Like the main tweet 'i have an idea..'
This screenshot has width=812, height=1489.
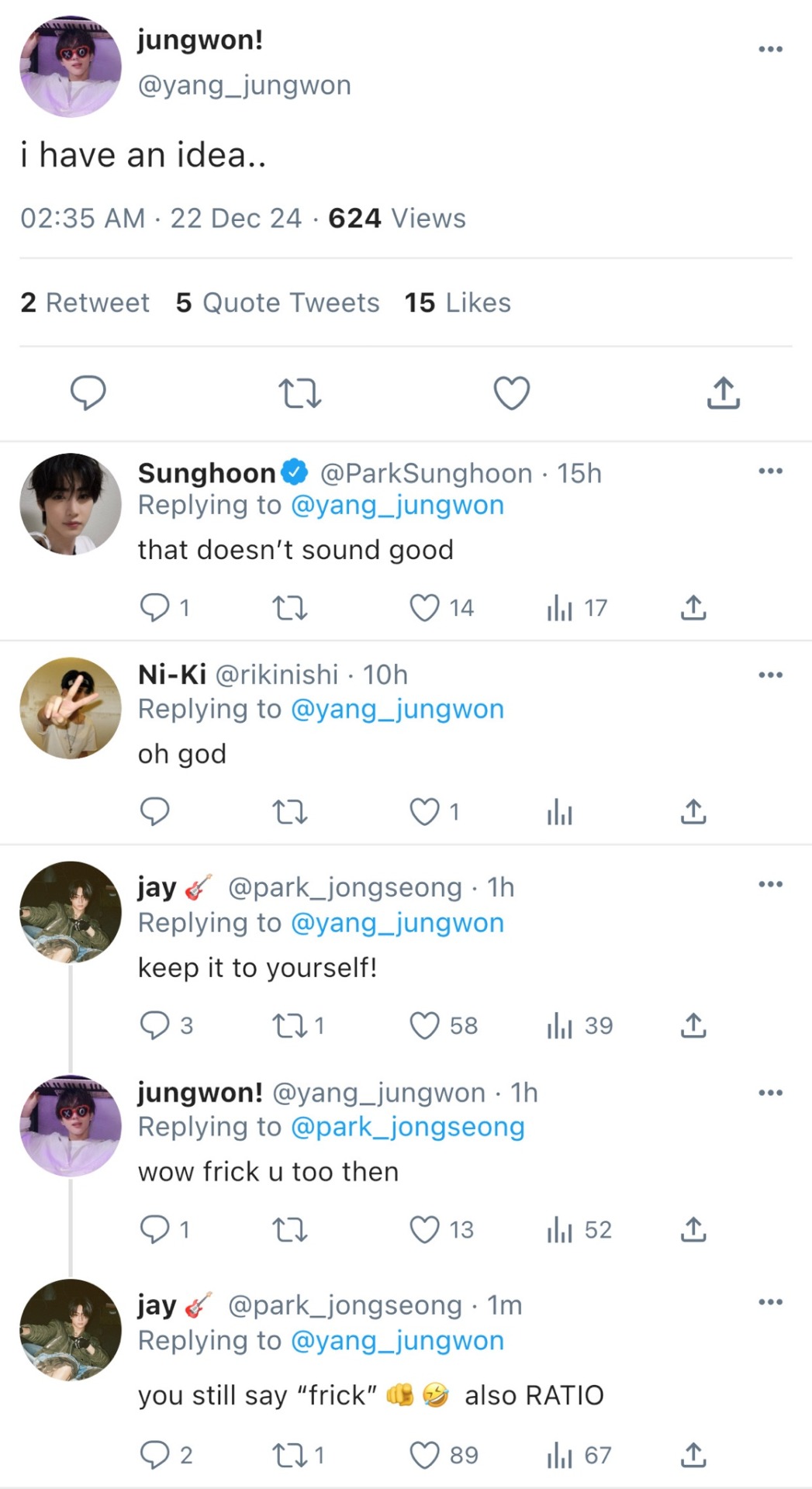pyautogui.click(x=512, y=393)
